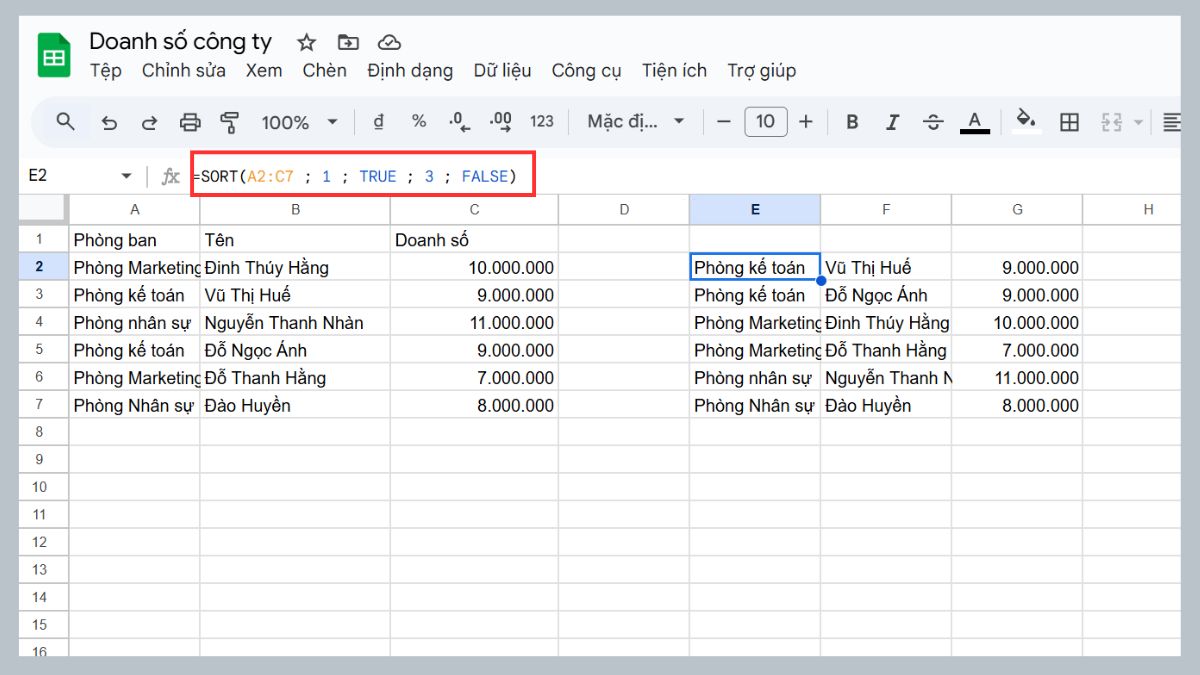Screen dimensions: 1200x675
Task: Open the text color picker
Action: (974, 121)
